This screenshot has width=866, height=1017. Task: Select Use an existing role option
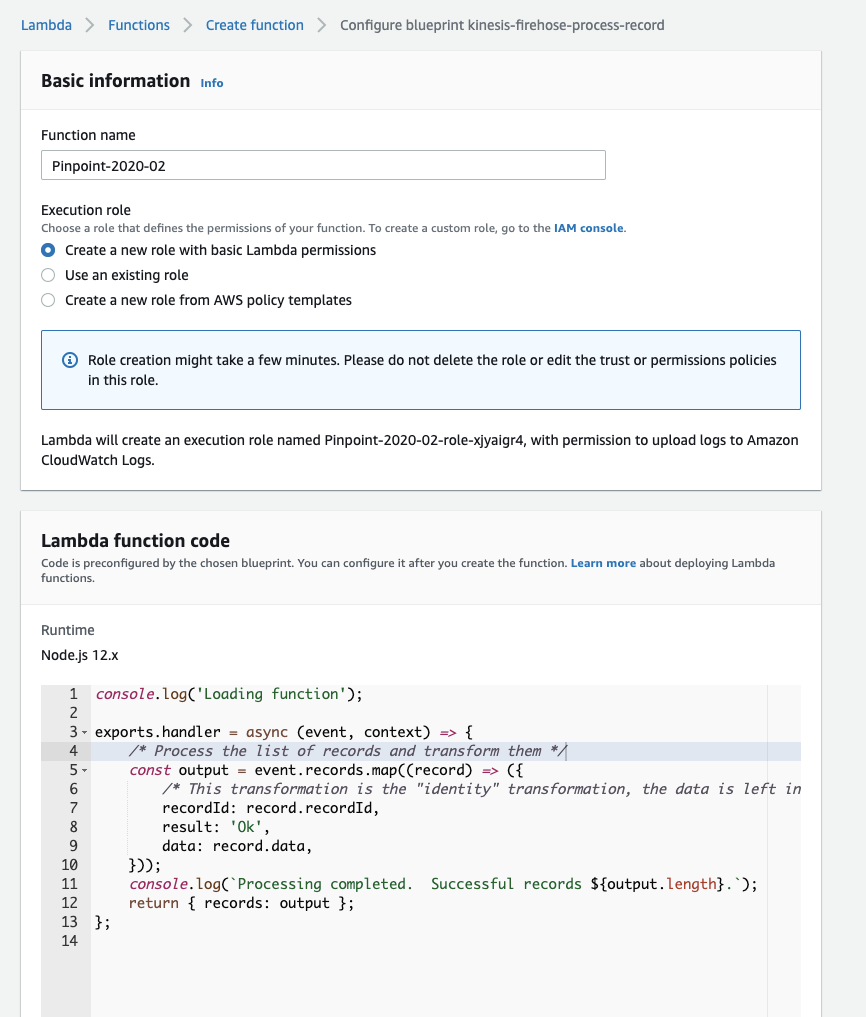tap(48, 275)
